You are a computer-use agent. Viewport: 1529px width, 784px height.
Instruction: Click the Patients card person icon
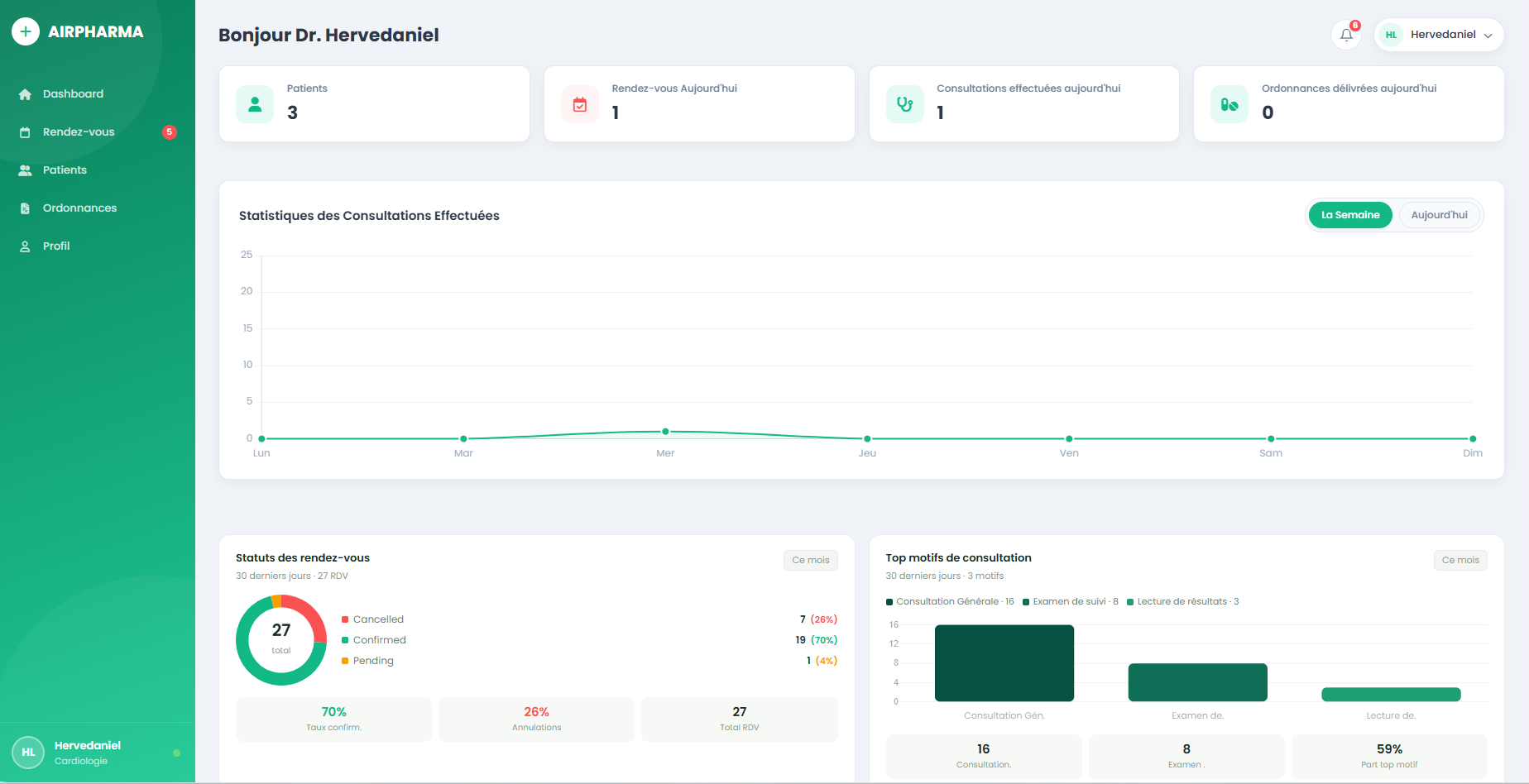pyautogui.click(x=255, y=104)
